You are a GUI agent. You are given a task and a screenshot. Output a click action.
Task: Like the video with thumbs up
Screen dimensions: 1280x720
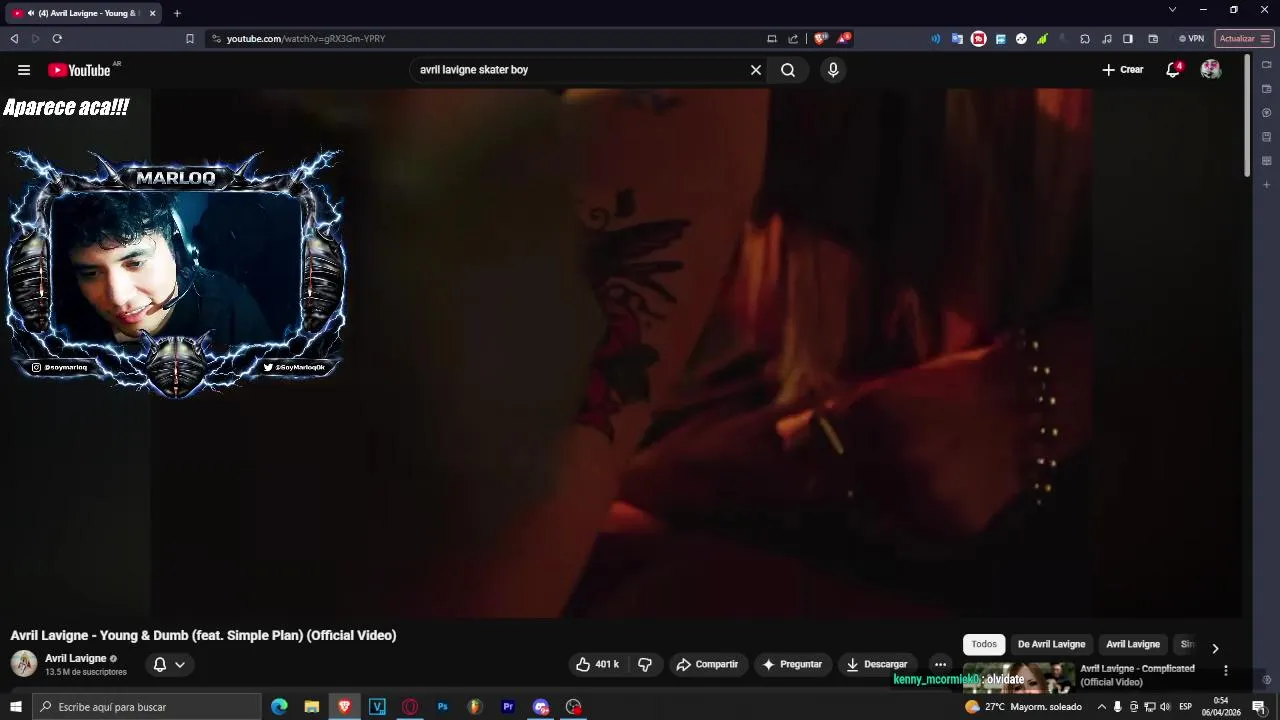tap(597, 664)
